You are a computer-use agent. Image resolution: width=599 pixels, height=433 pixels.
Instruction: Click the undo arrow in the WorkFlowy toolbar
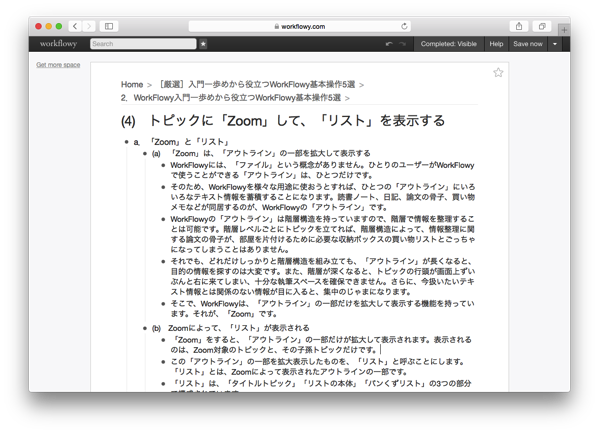coord(389,44)
